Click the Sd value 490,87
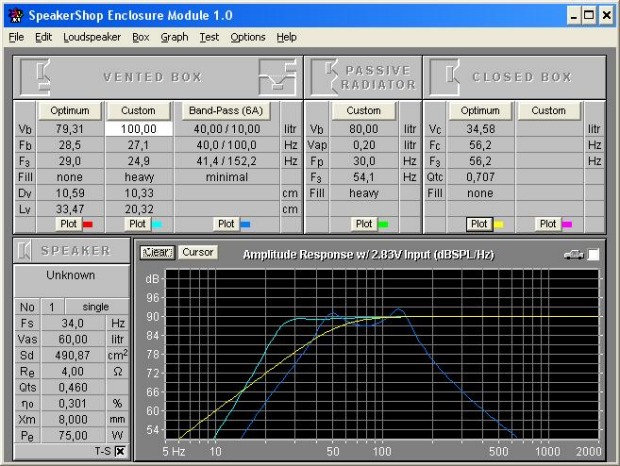This screenshot has width=620, height=466. (73, 355)
